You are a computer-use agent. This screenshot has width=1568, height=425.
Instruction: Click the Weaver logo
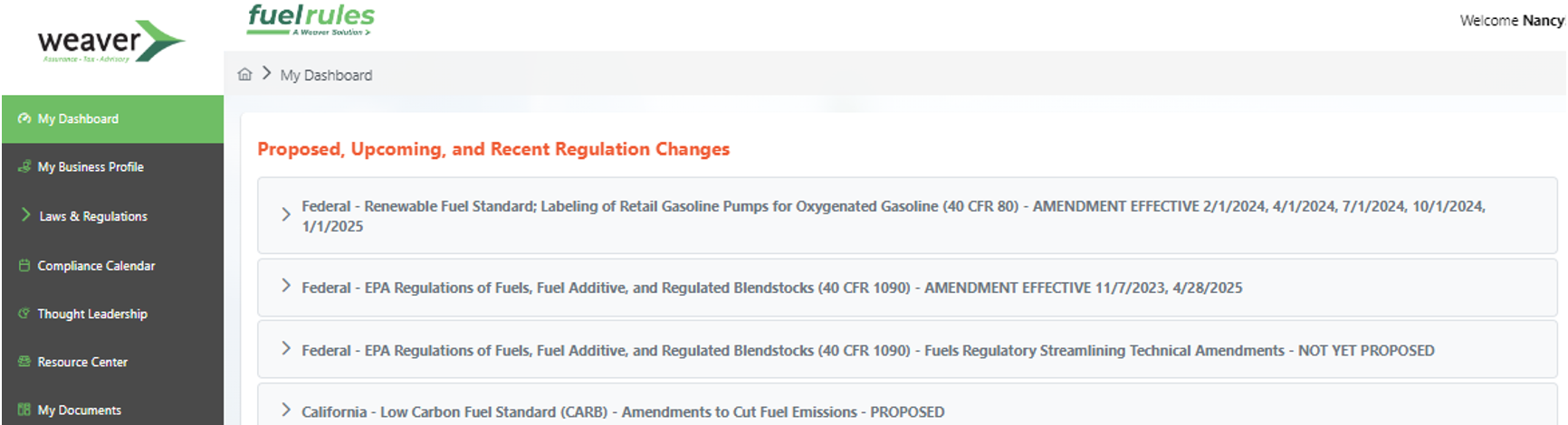point(110,42)
